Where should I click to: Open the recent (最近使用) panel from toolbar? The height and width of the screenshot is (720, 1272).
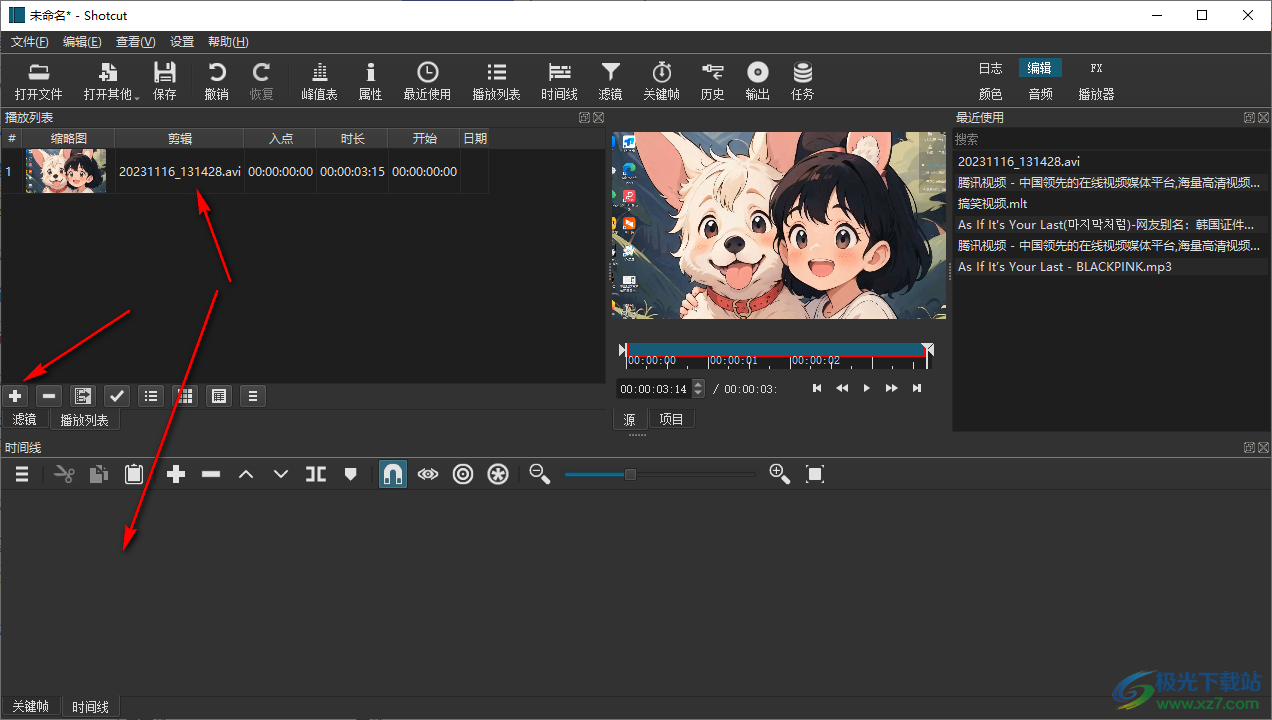point(427,81)
